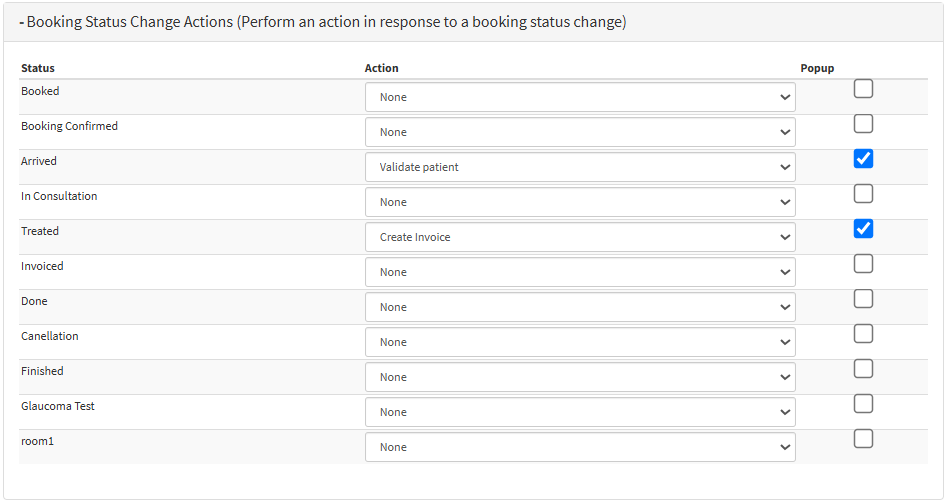Viewport: 948px width, 504px height.
Task: Expand the Treated action dropdown showing Create Invoice
Action: (x=580, y=237)
